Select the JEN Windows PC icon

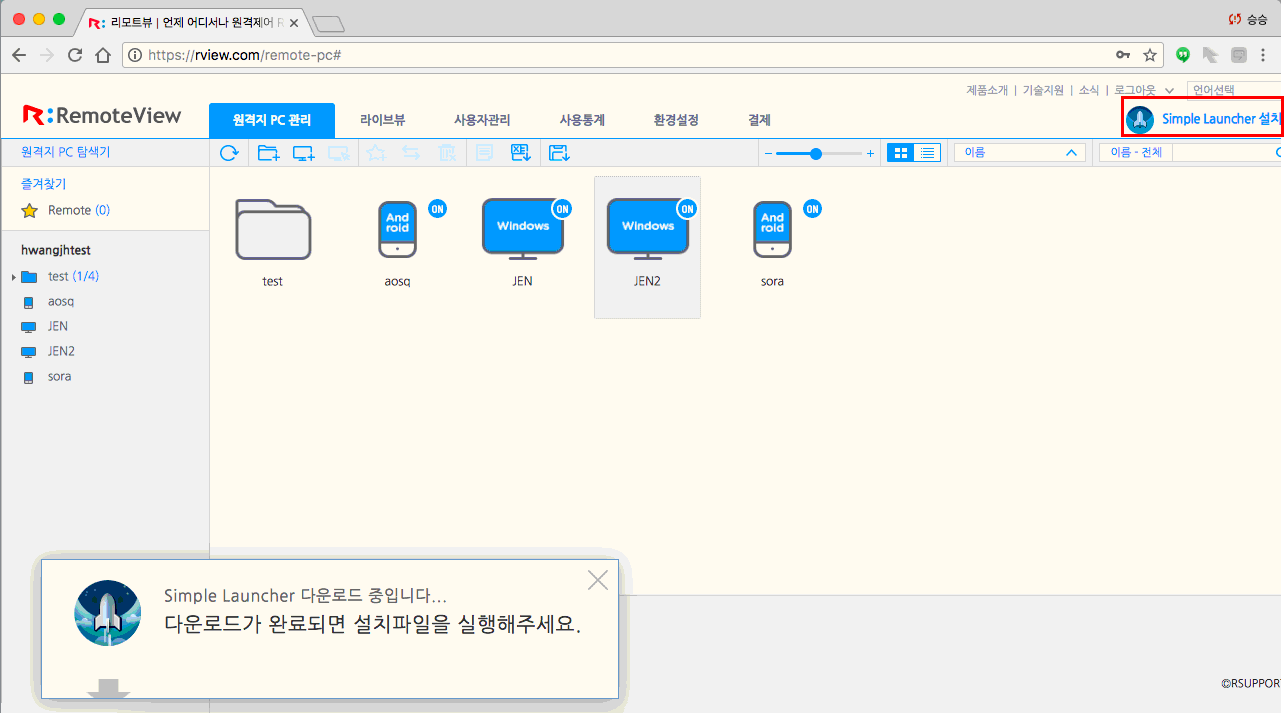523,228
